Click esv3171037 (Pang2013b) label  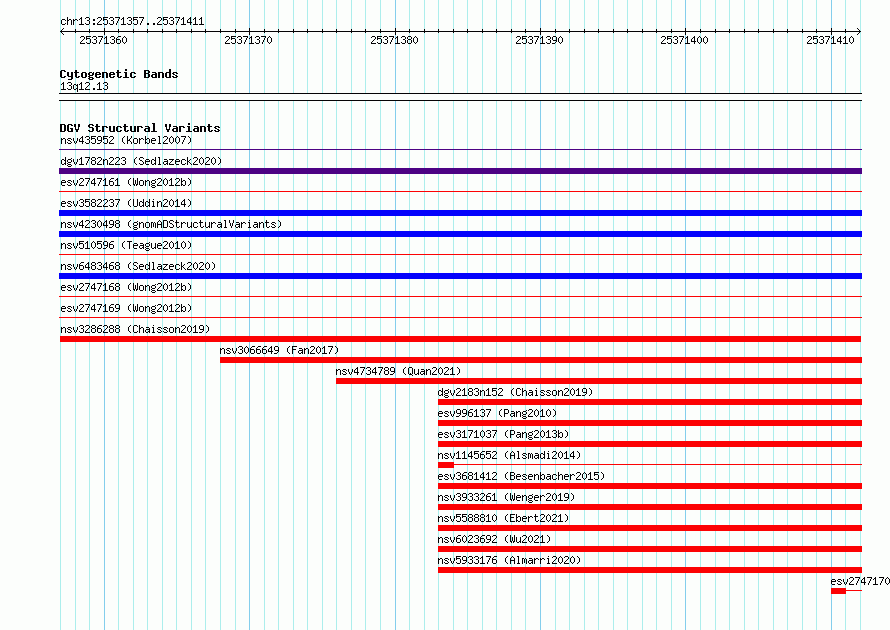503,434
